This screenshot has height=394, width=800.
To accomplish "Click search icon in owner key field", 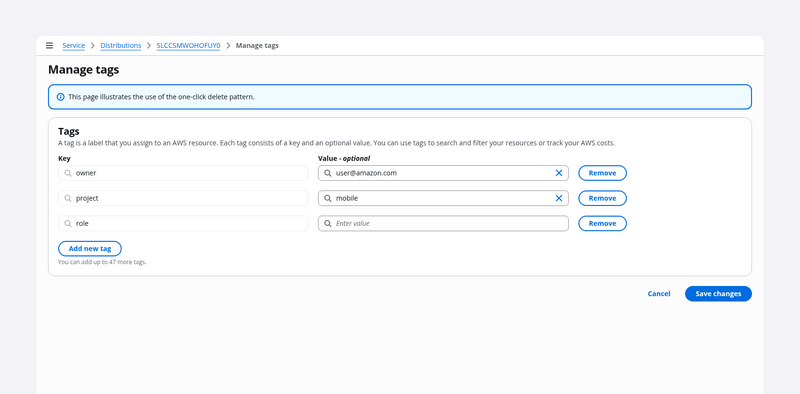I will coord(68,173).
